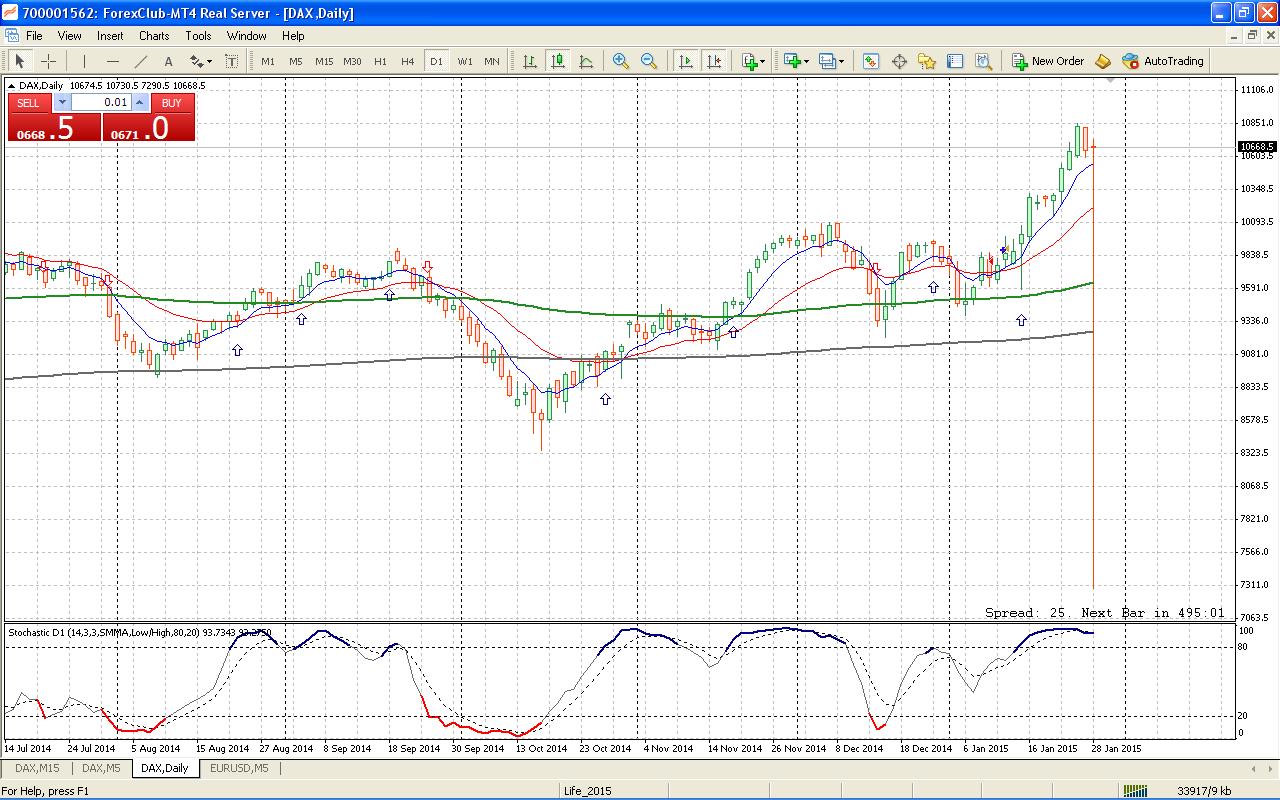The width and height of the screenshot is (1280, 800).
Task: Click the Life_2015 profile in status bar
Action: pyautogui.click(x=586, y=791)
